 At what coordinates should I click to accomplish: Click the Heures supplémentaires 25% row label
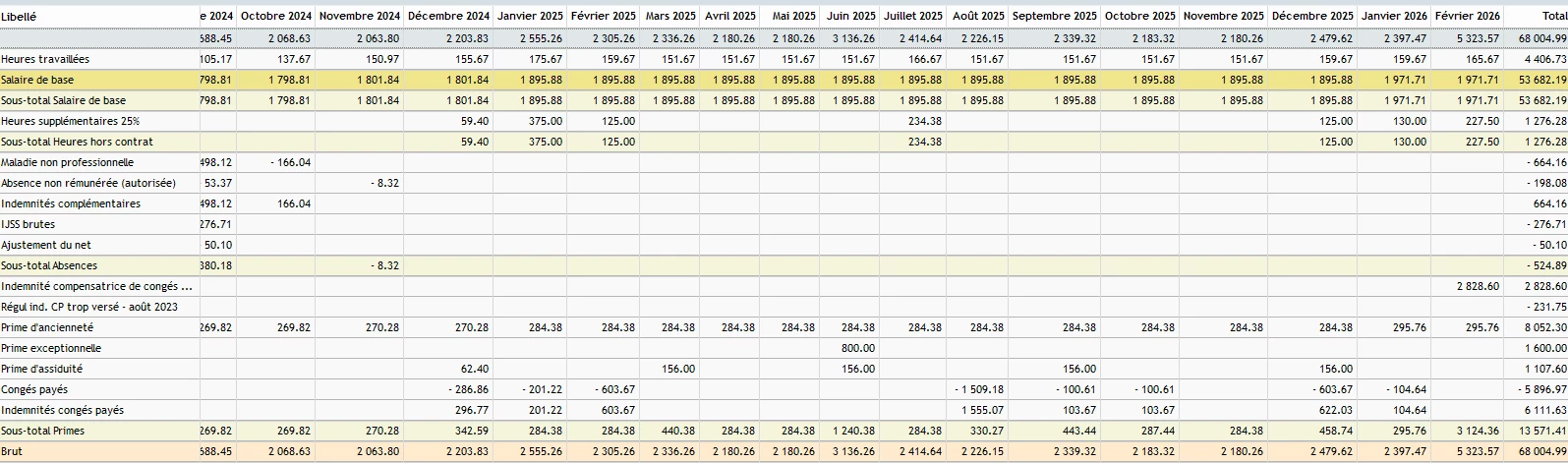71,121
